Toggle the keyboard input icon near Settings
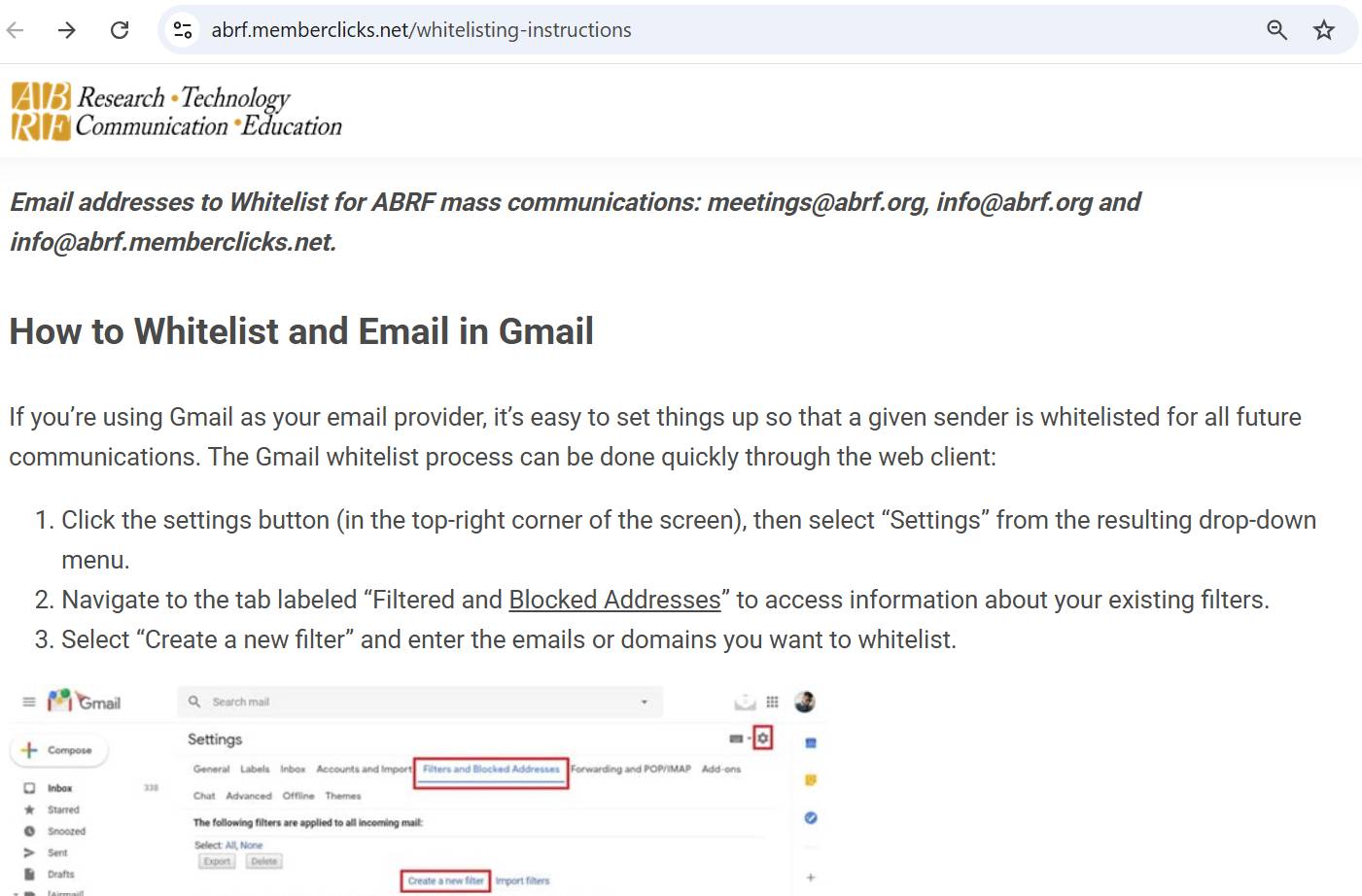This screenshot has width=1362, height=896. (737, 738)
